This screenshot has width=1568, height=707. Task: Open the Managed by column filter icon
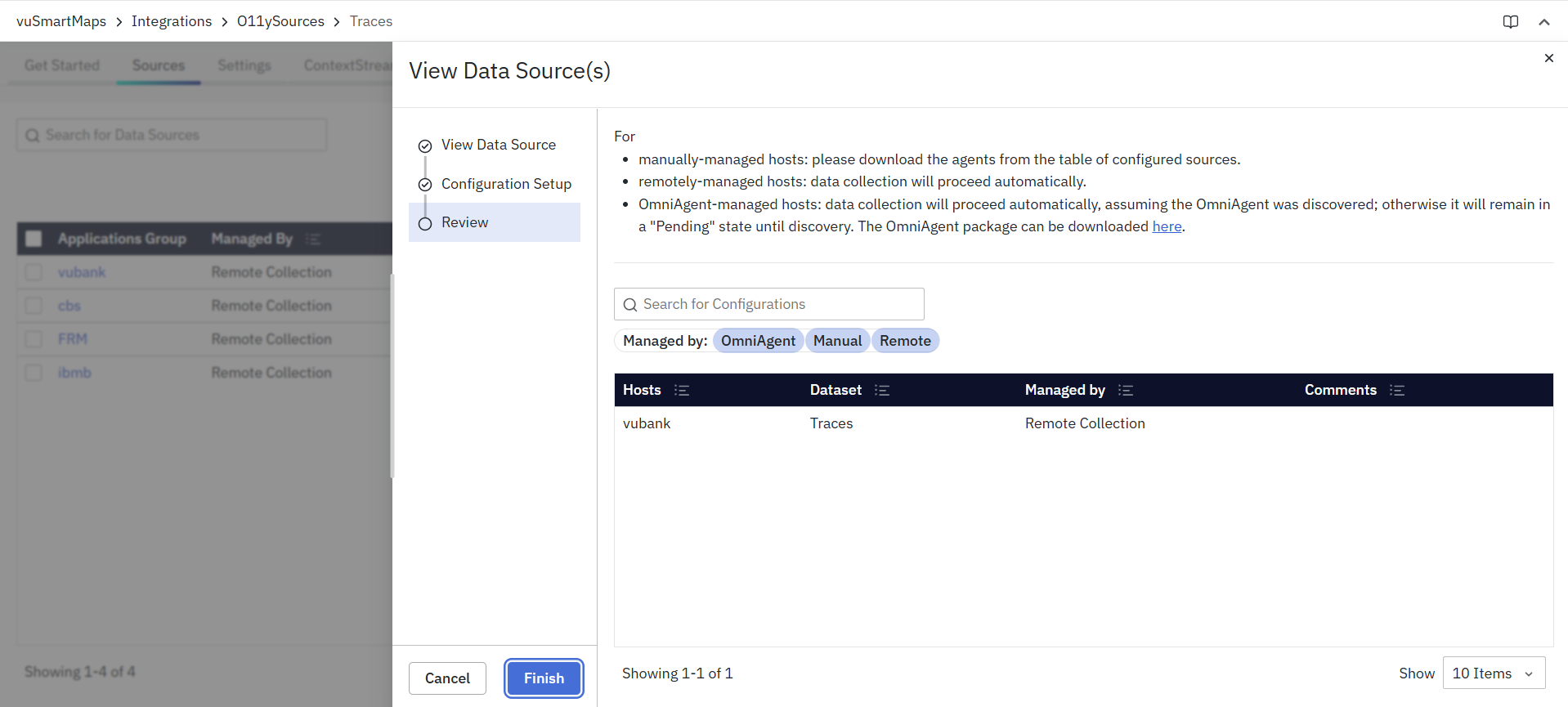[1126, 391]
